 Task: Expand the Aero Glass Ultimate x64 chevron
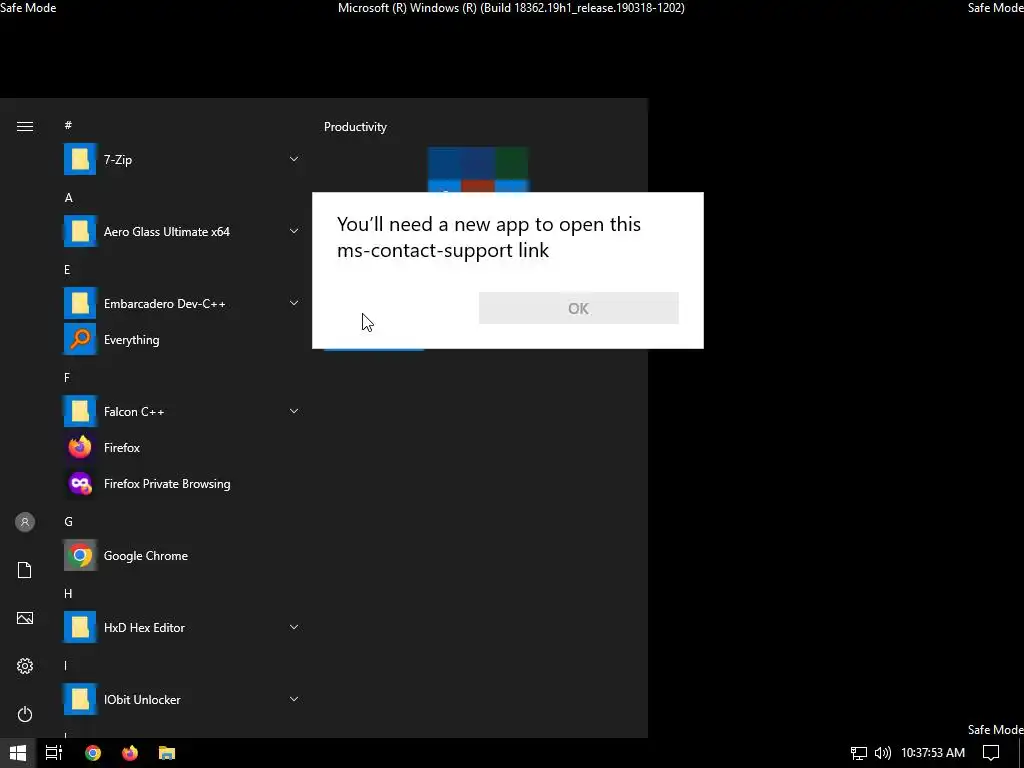(294, 231)
